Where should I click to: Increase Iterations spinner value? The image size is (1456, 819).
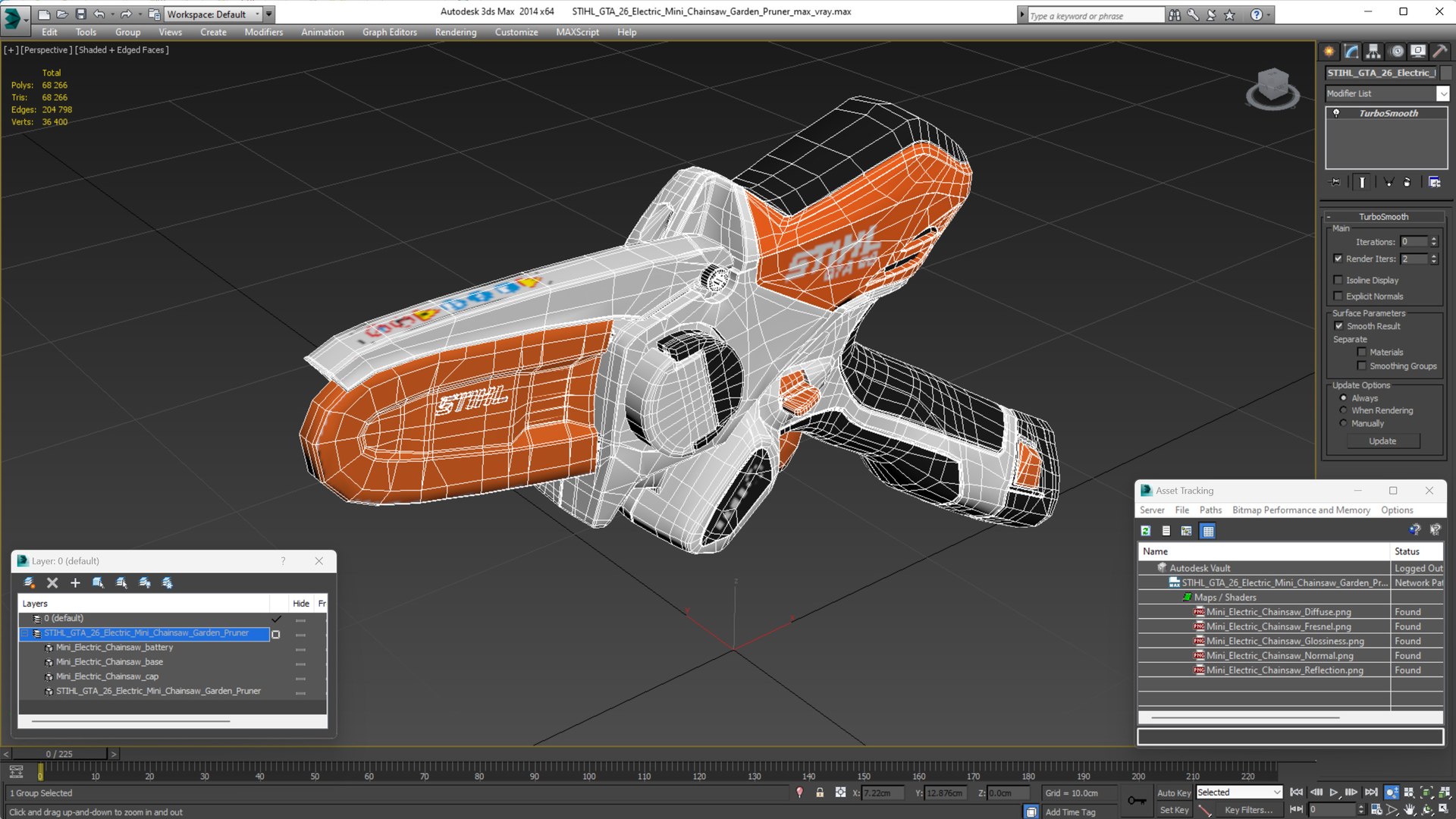[x=1434, y=239]
